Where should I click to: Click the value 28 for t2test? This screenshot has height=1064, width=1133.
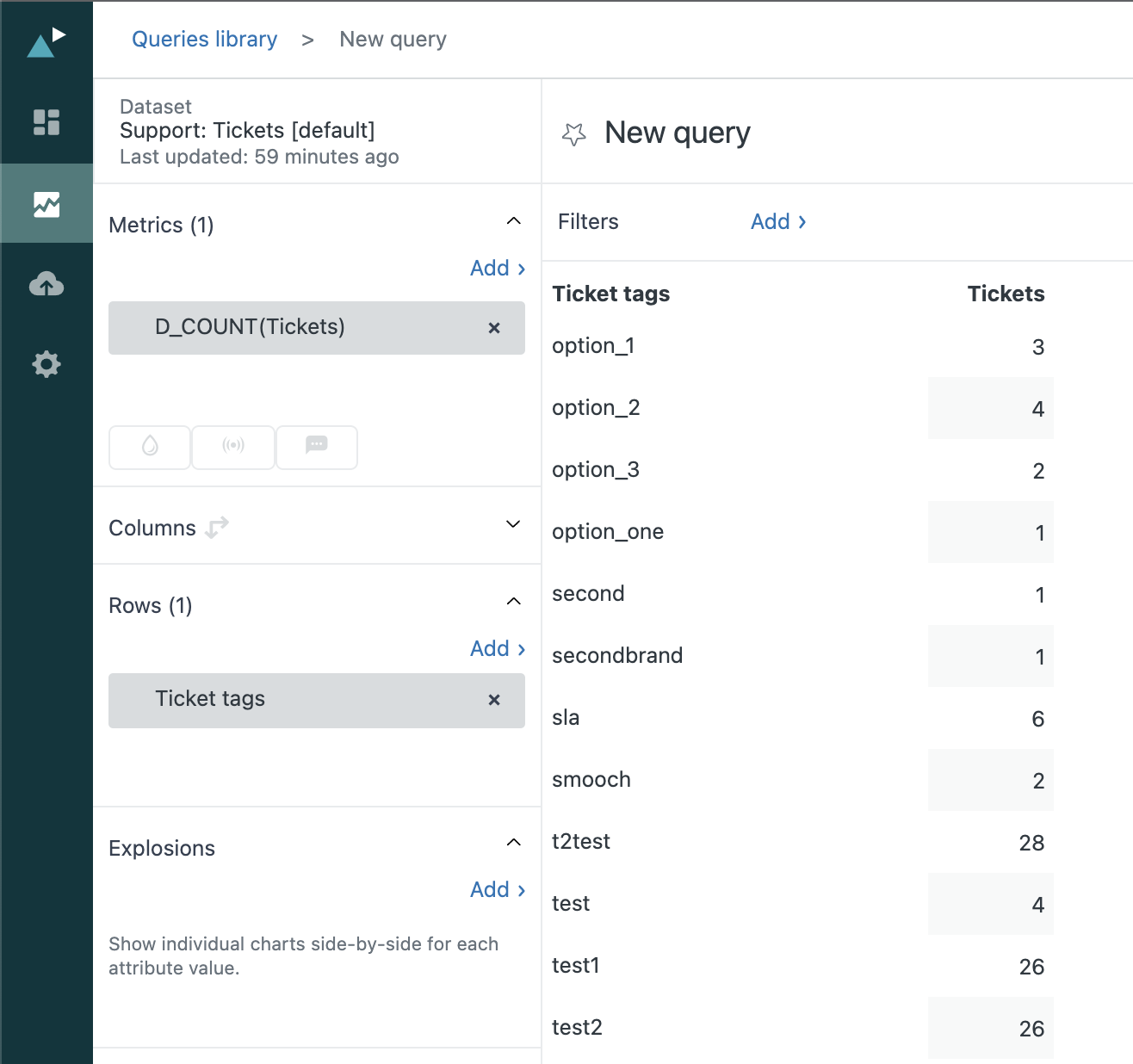[1031, 843]
